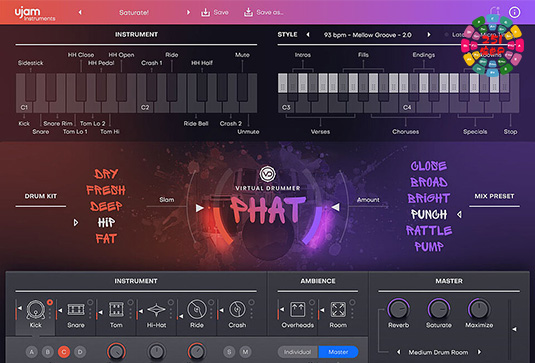
Task: Choose the PUMP mix preset
Action: pos(429,246)
